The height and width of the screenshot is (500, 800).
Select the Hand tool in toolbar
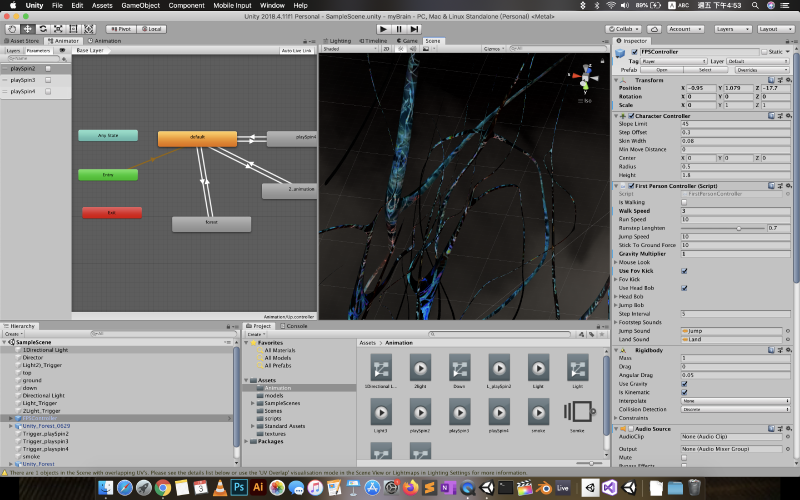[11, 29]
